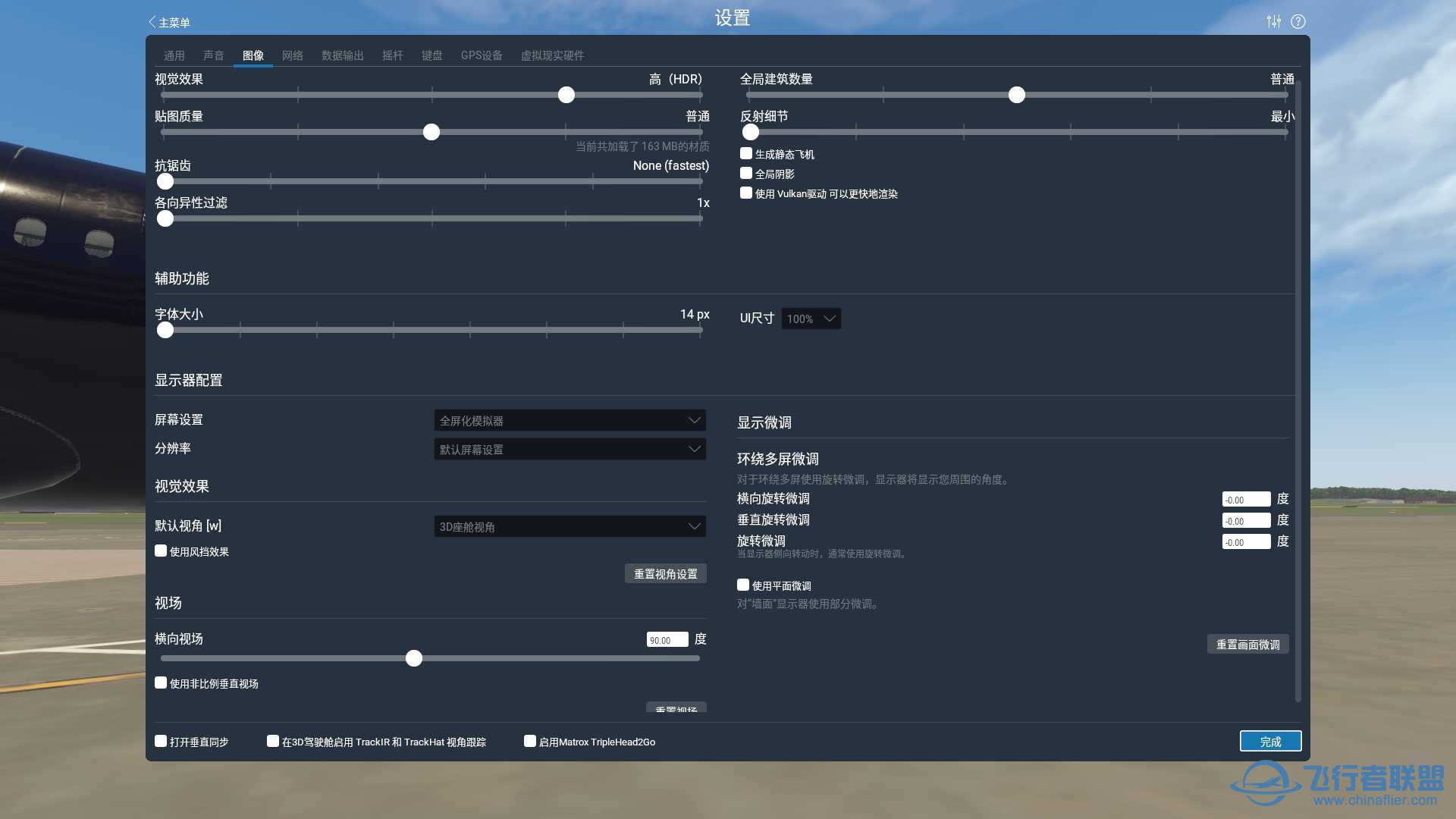Enable 生成静态飞机 checkbox
1456x819 pixels.
tap(746, 153)
